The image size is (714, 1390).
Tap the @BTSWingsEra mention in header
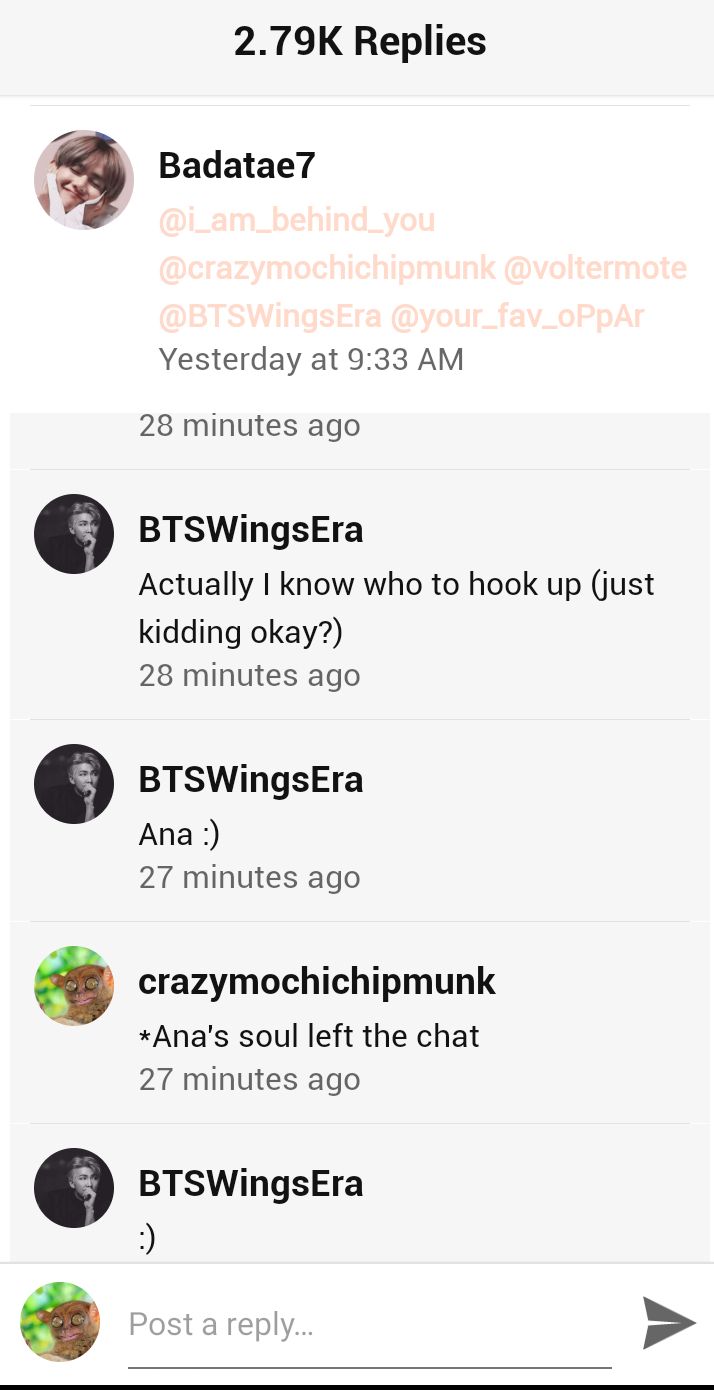click(270, 316)
